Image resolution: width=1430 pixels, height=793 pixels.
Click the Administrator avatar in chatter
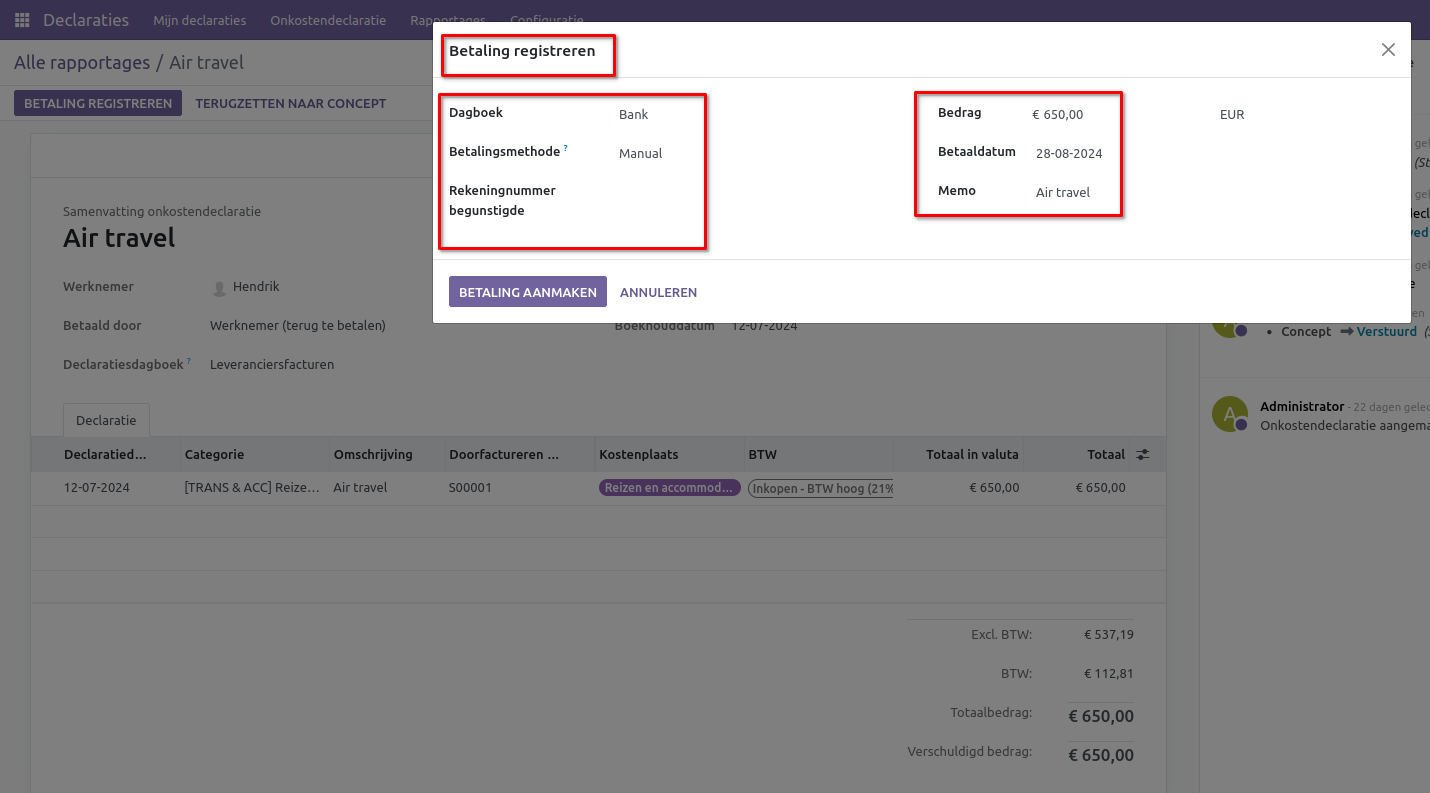1229,414
